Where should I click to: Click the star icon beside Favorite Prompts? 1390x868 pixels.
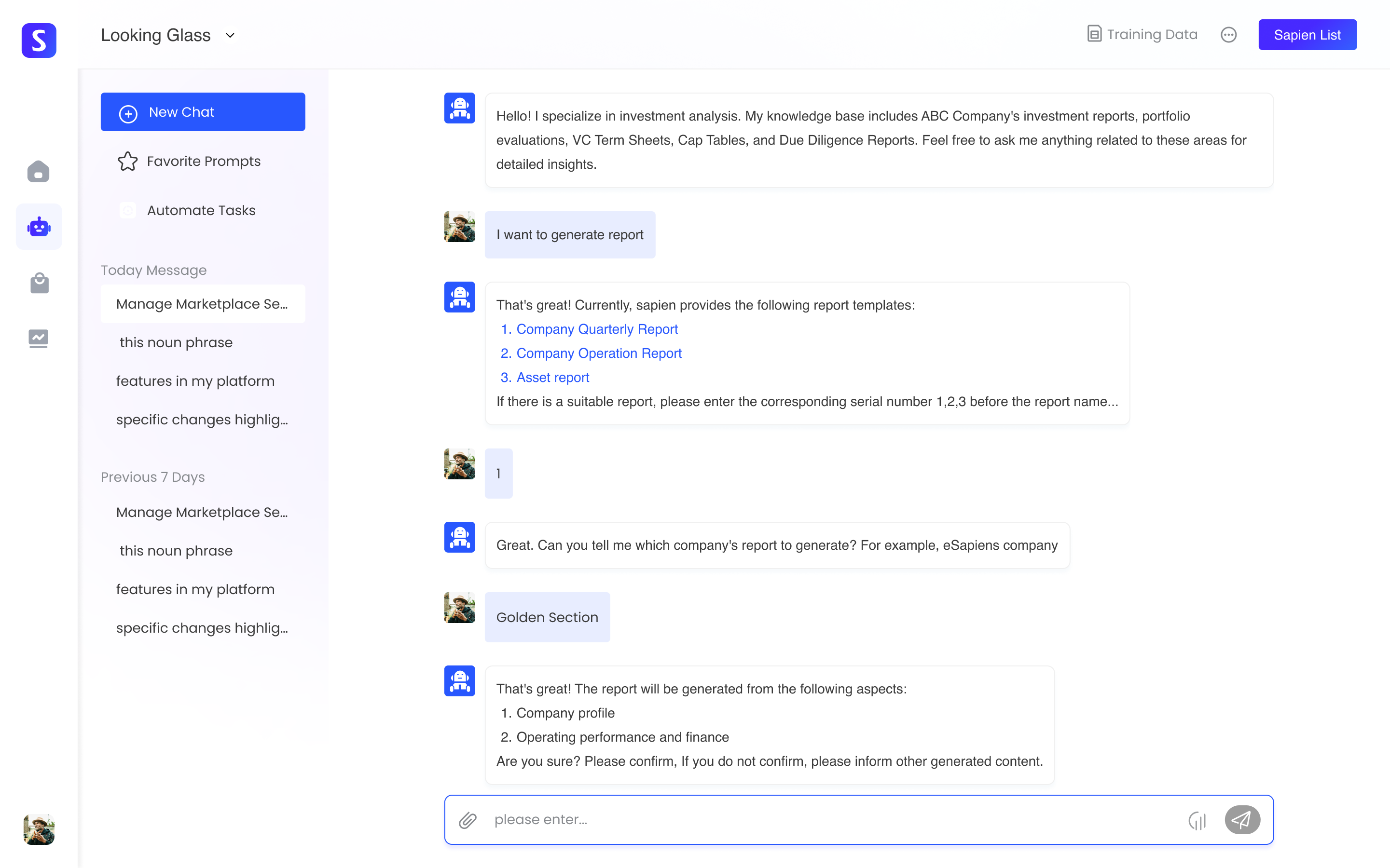tap(127, 162)
